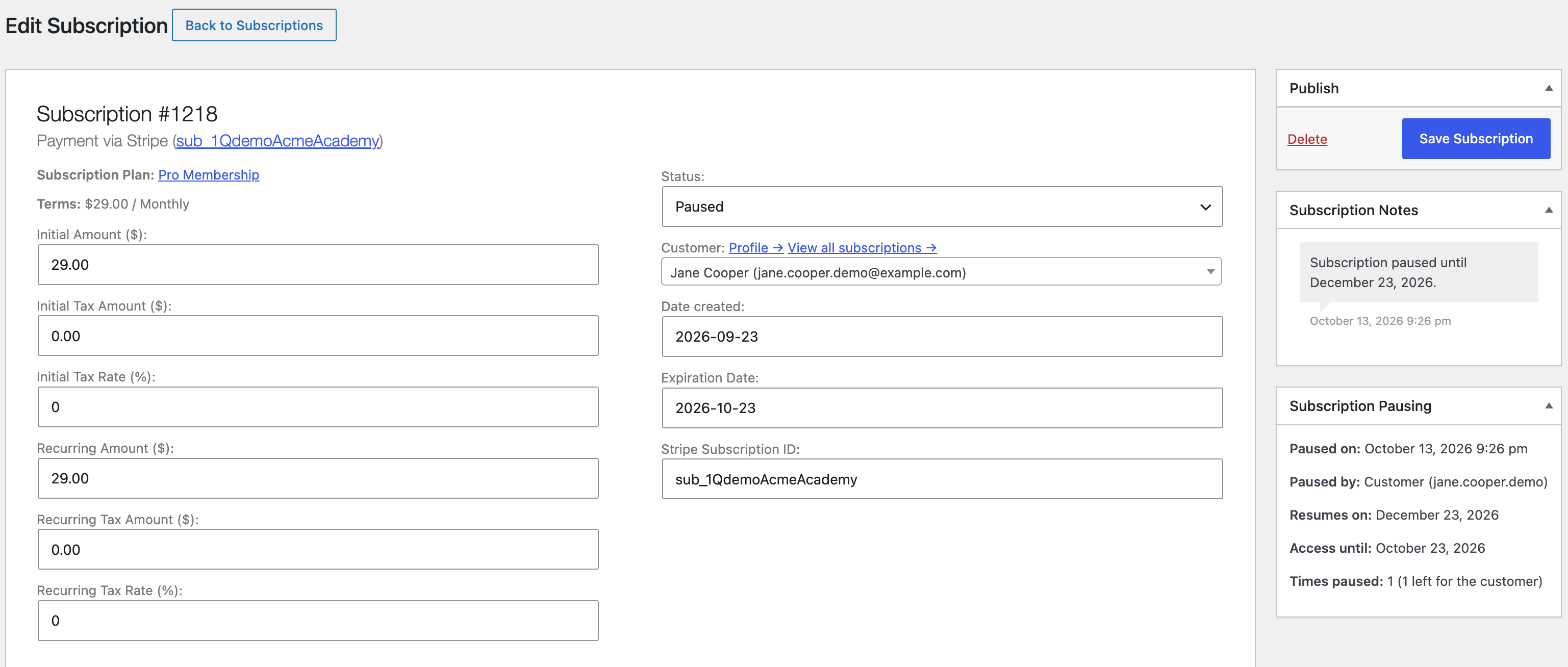
Task: Focus the Initial Tax Rate field
Action: pyautogui.click(x=318, y=407)
